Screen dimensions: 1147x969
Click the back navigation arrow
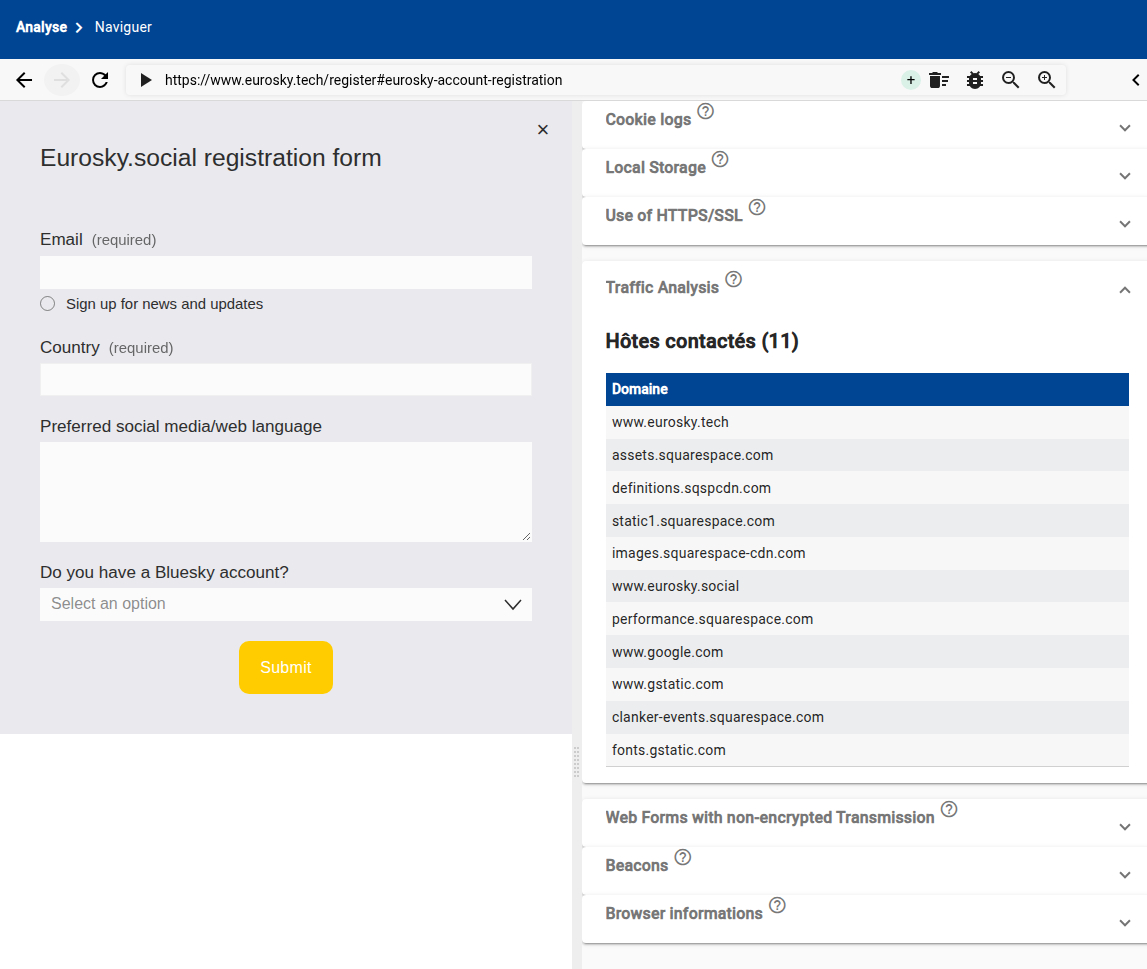[24, 80]
